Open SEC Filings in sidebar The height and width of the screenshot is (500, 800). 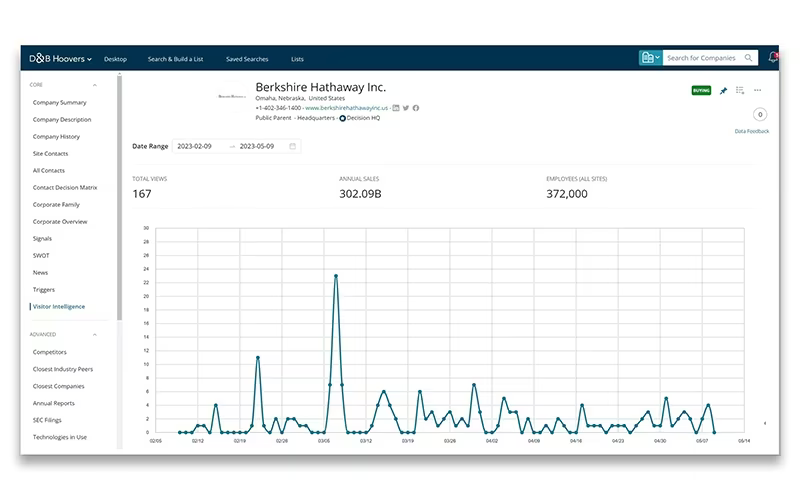pos(47,420)
